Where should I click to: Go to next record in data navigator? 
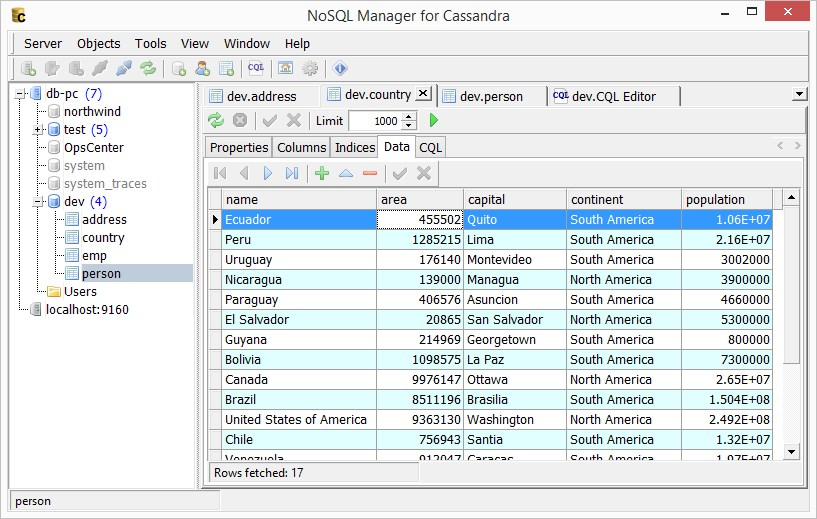[268, 173]
